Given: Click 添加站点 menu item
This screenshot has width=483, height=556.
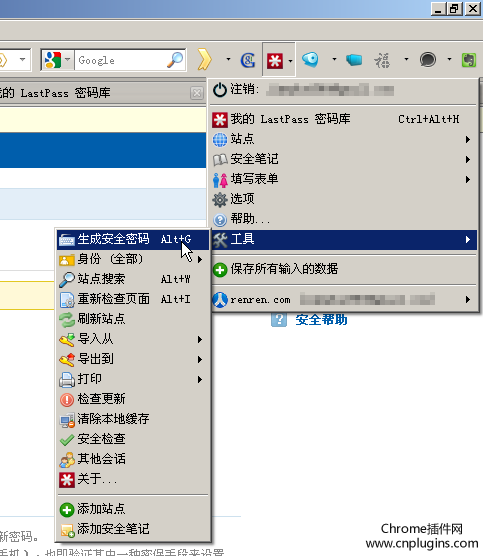Looking at the screenshot, I should (x=133, y=509).
